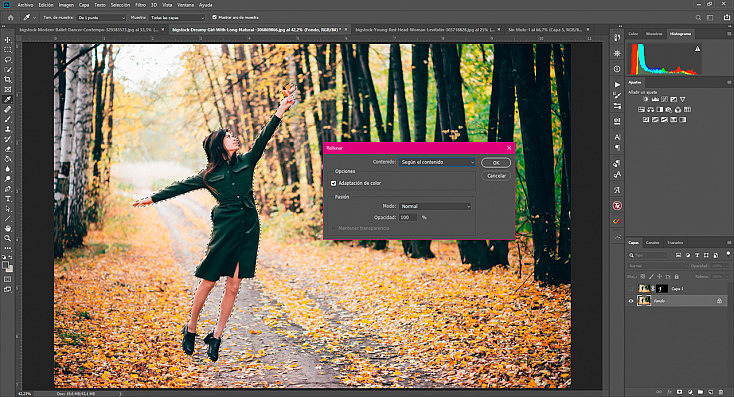
Task: Open the Capas panel menu
Action: (728, 243)
